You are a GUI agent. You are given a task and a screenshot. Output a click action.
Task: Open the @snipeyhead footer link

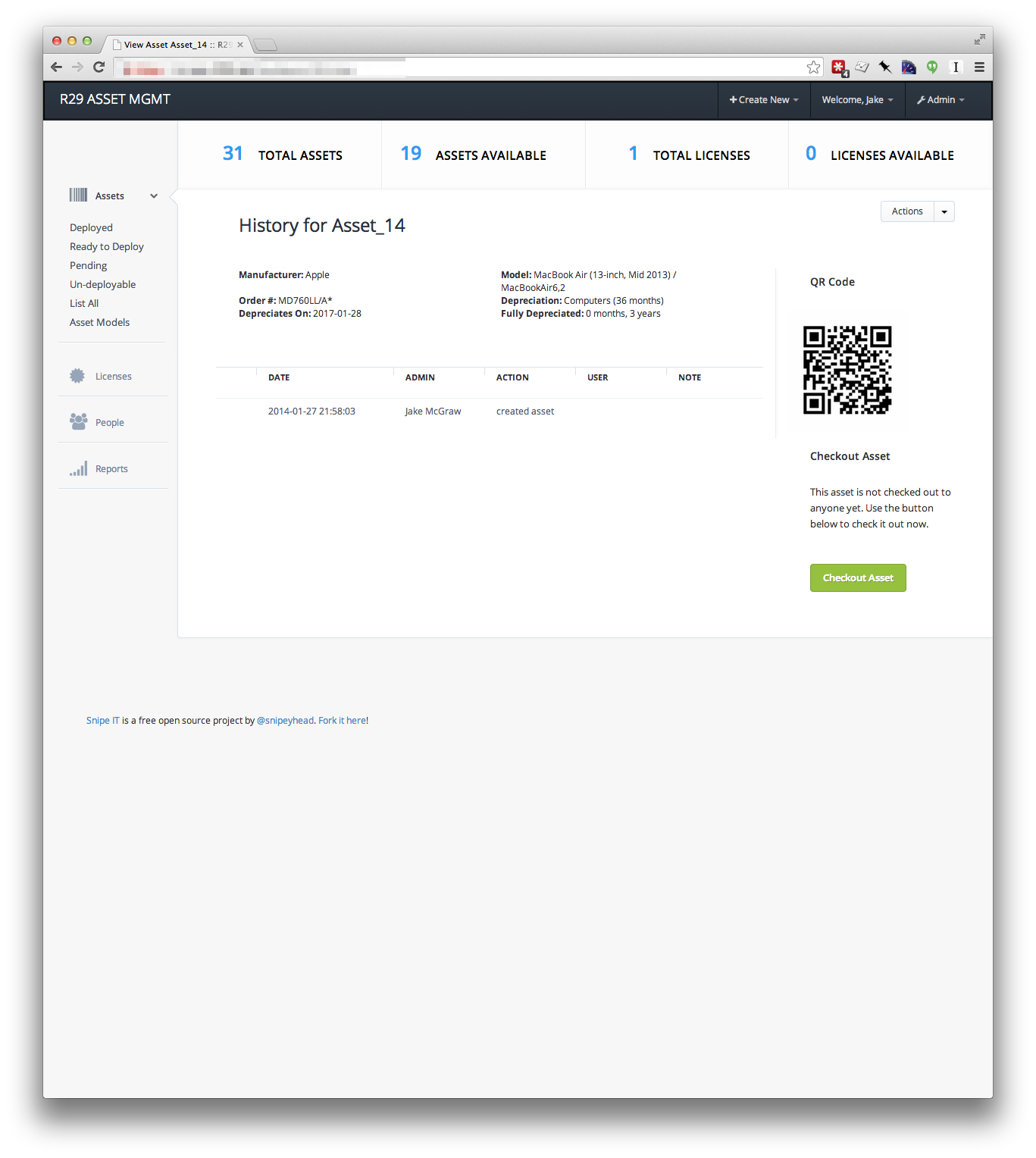pyautogui.click(x=285, y=721)
